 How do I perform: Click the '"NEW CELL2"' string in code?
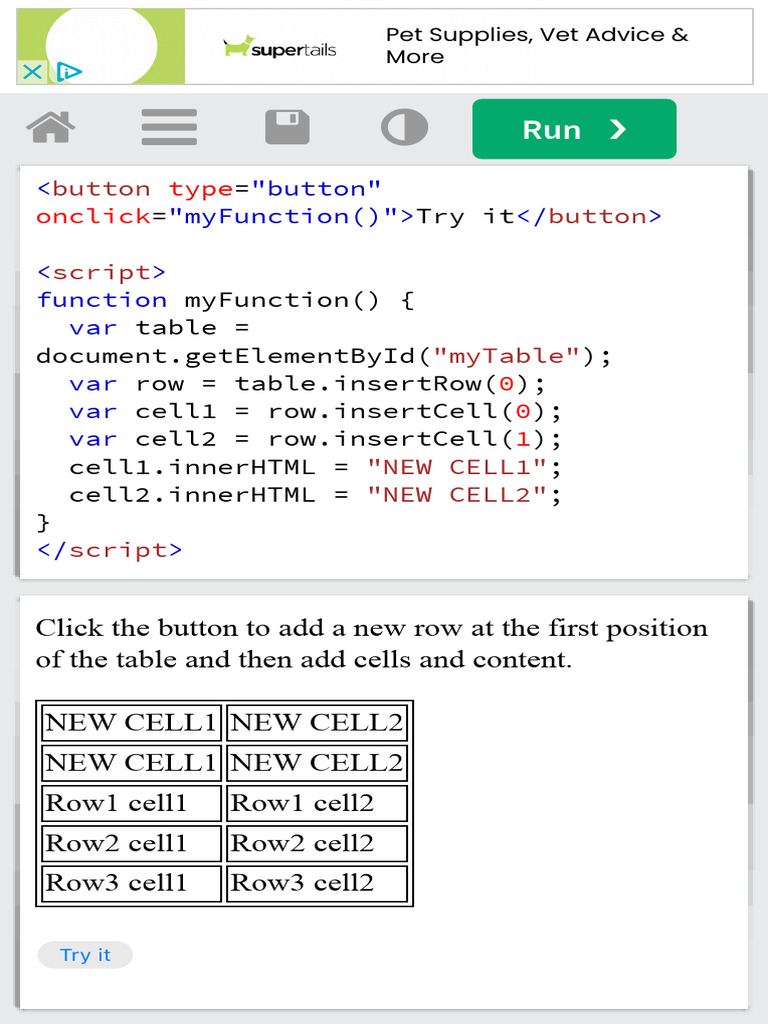pos(456,495)
